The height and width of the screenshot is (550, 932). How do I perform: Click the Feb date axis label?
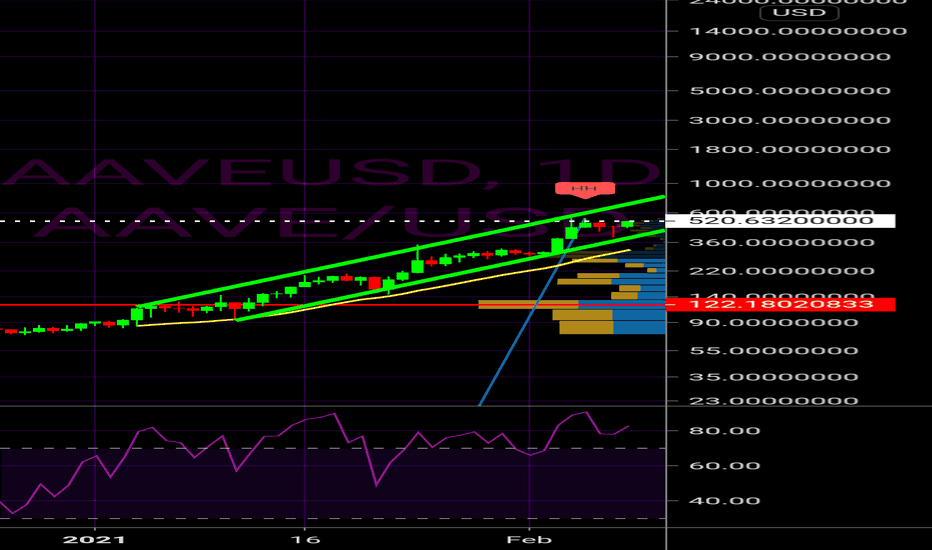[529, 539]
